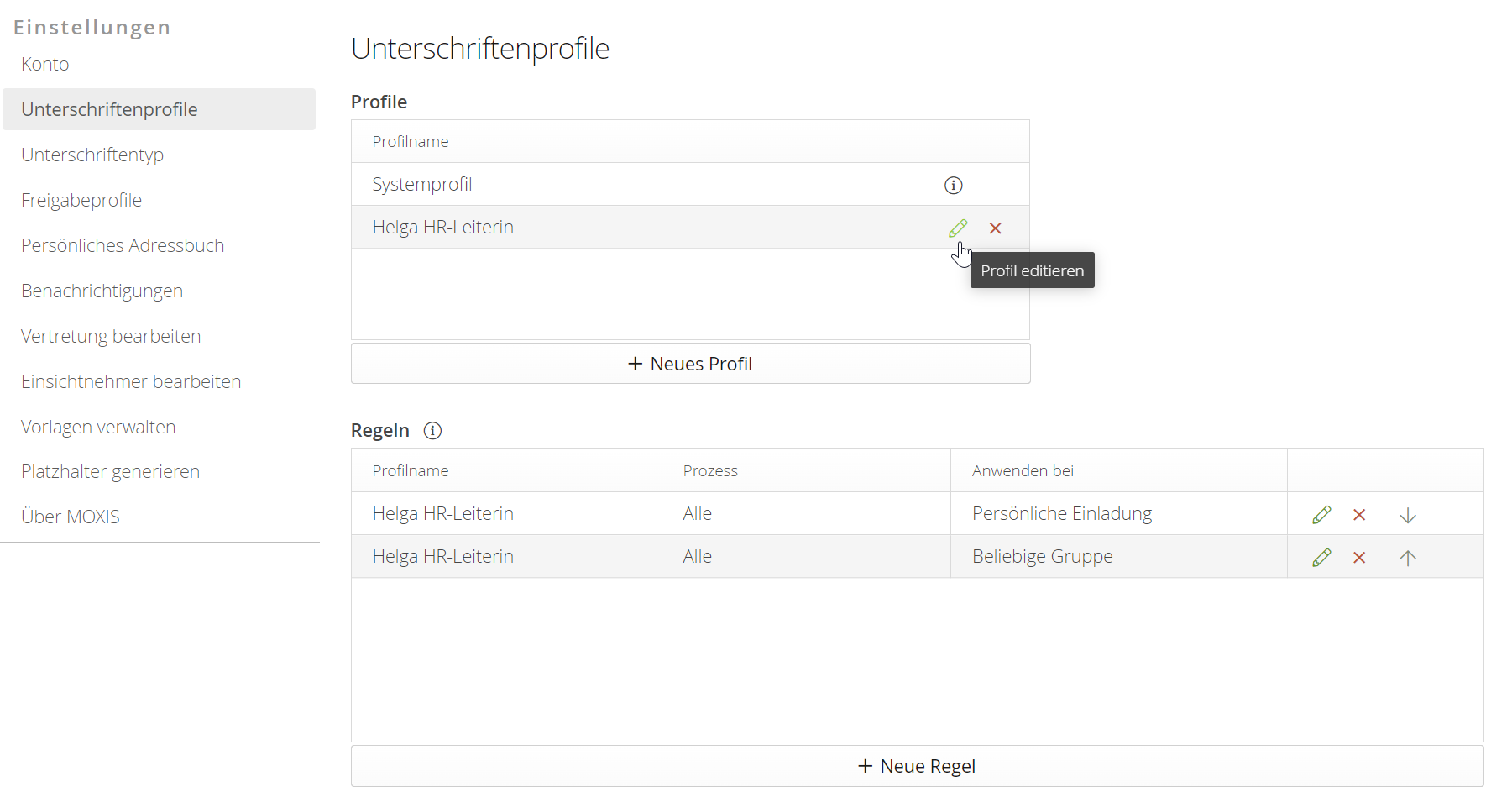Delete the Helga HR-Leiterin profile
Screen dimensions: 1512x808
point(996,228)
